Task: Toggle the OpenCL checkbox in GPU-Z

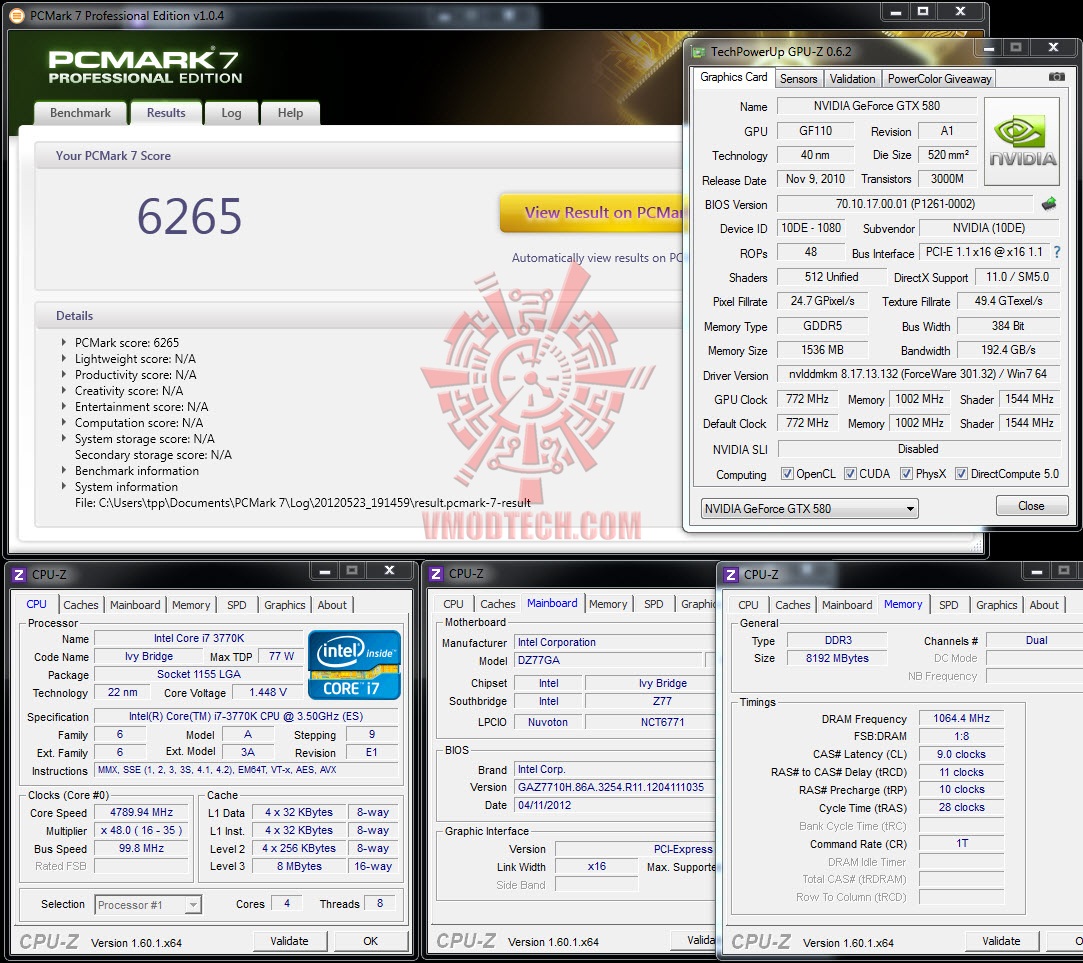Action: (787, 473)
